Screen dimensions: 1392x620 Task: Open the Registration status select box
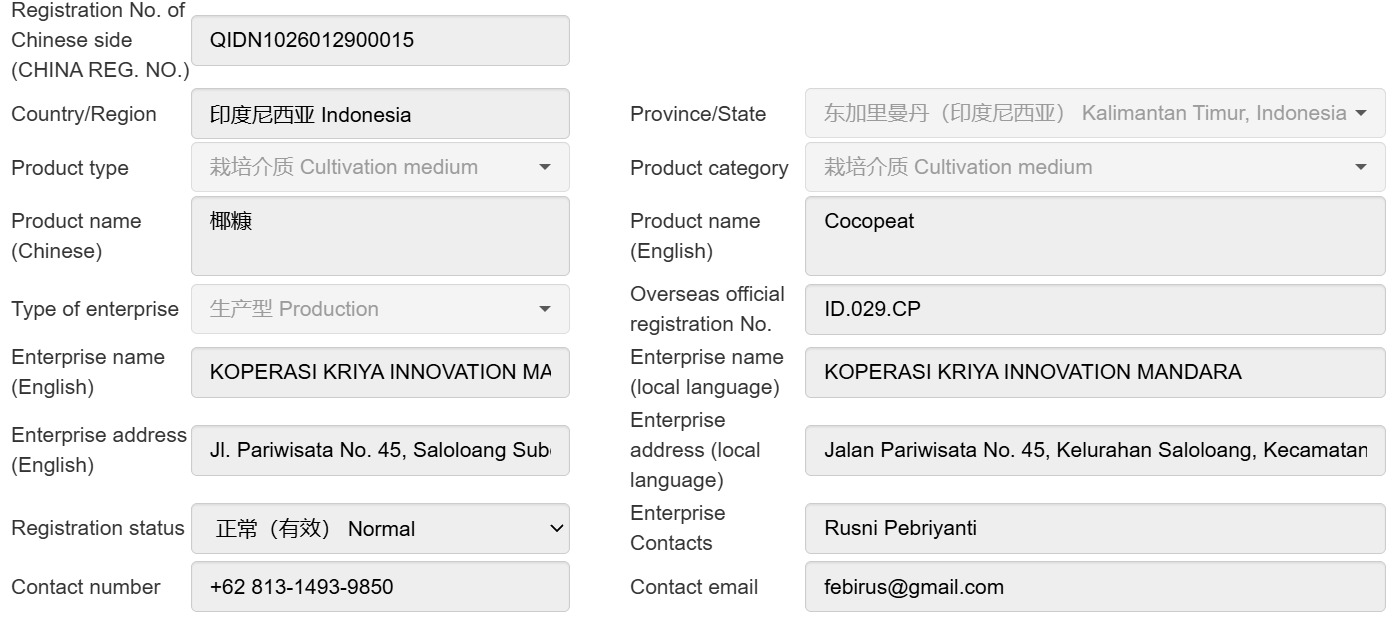[380, 528]
